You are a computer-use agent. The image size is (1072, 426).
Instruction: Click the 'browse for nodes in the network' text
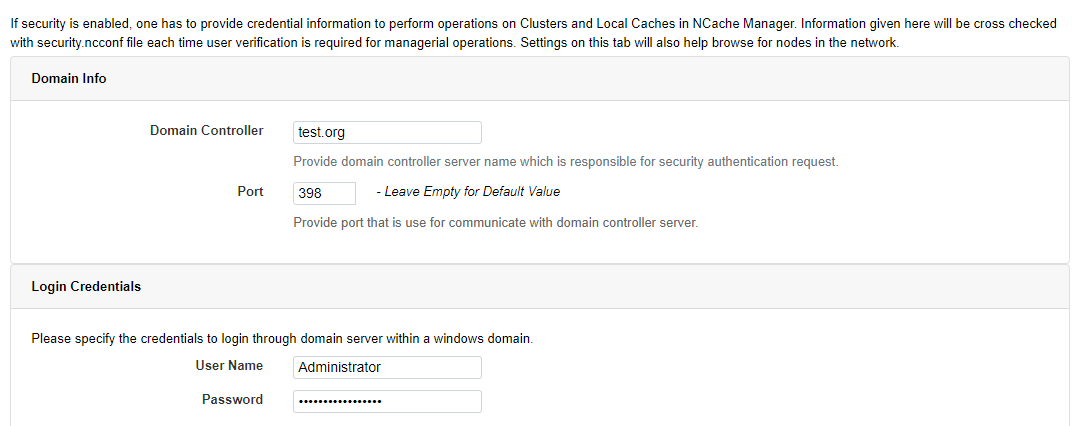tap(800, 42)
